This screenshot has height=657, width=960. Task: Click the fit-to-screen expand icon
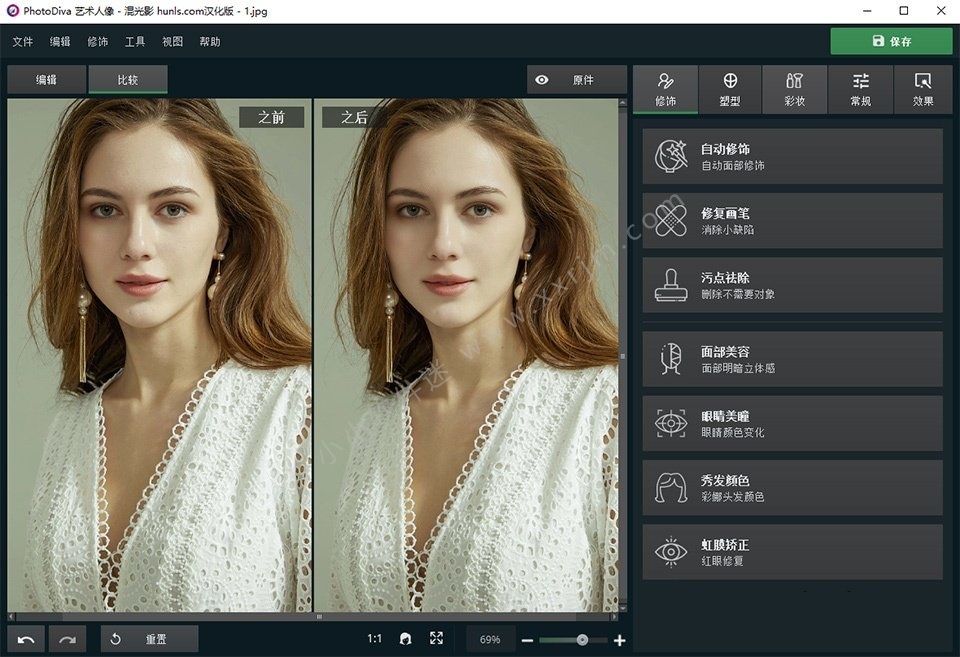pyautogui.click(x=436, y=639)
